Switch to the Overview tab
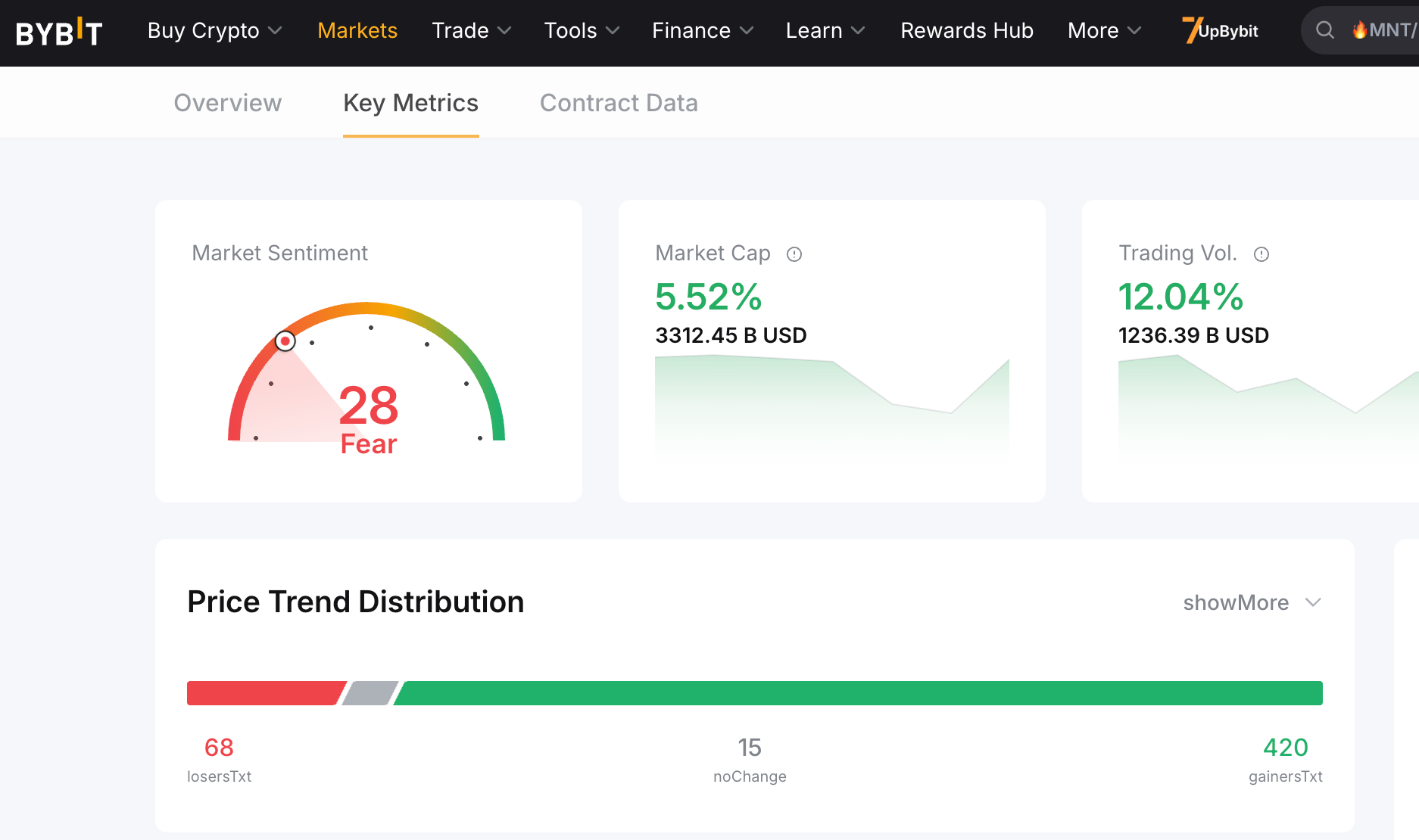This screenshot has height=840, width=1419. 228,103
